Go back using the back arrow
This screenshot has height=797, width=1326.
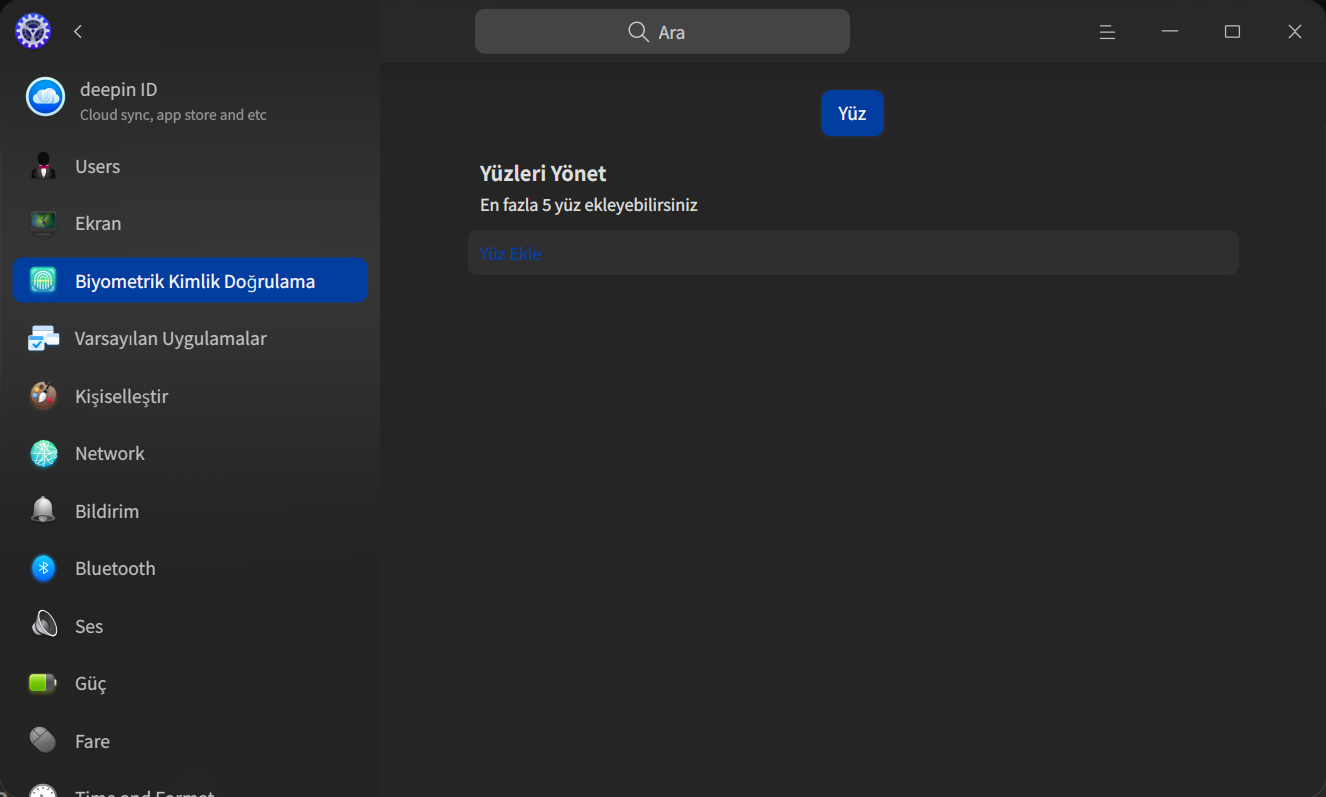(x=78, y=32)
